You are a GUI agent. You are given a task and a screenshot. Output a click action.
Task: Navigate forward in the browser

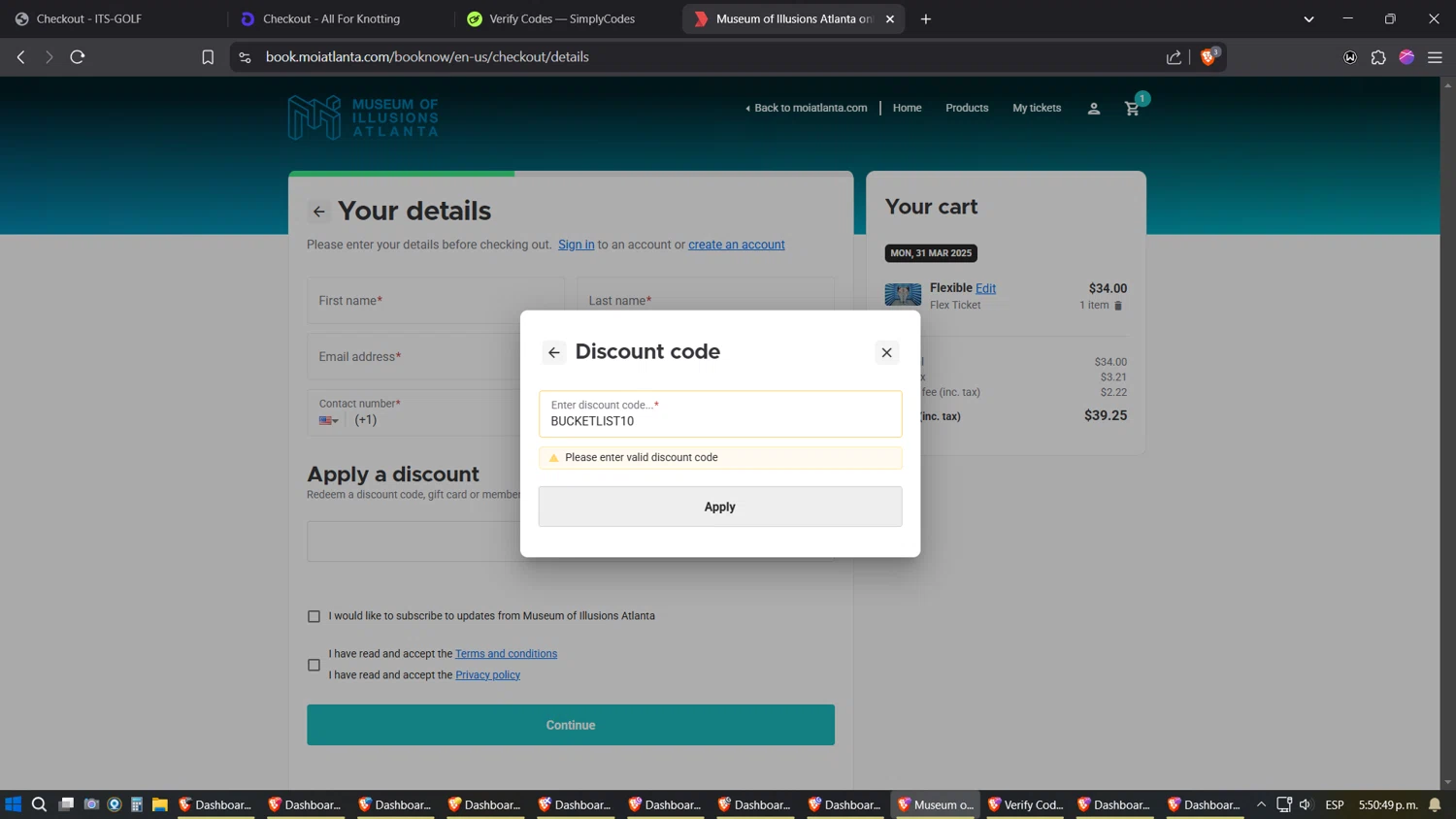pos(49,57)
